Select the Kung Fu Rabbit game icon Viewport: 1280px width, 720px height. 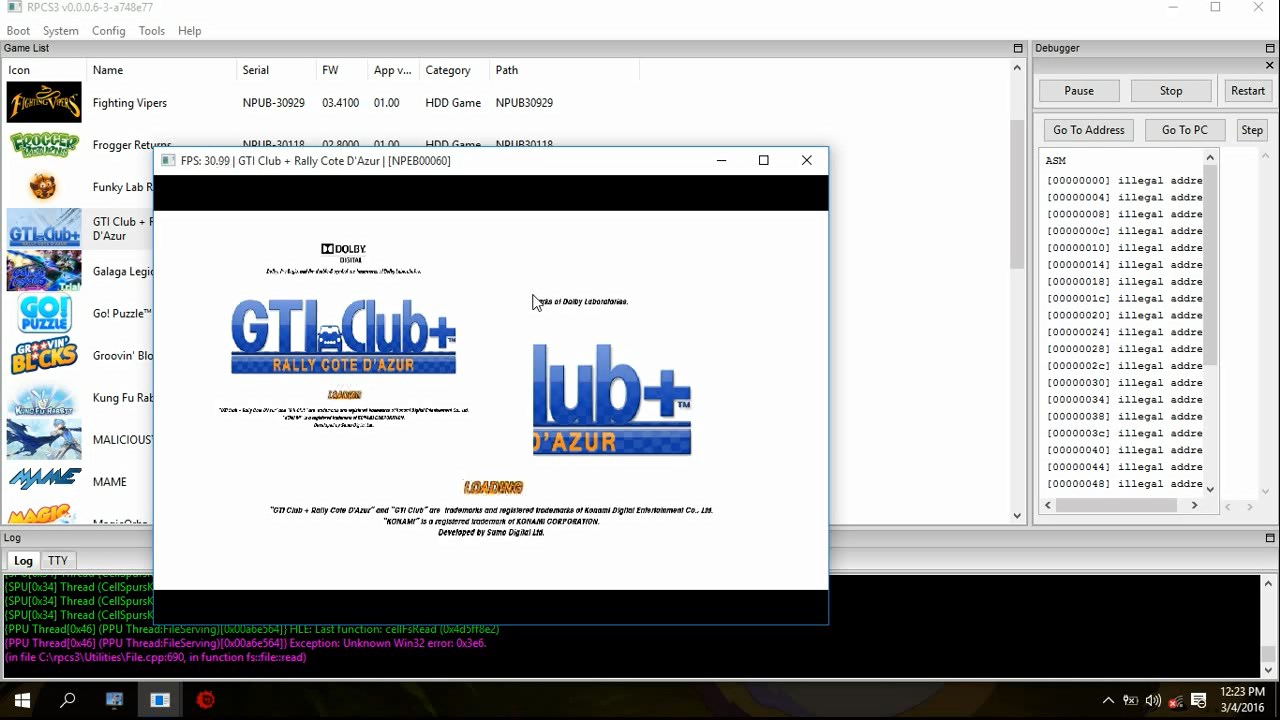pyautogui.click(x=44, y=398)
